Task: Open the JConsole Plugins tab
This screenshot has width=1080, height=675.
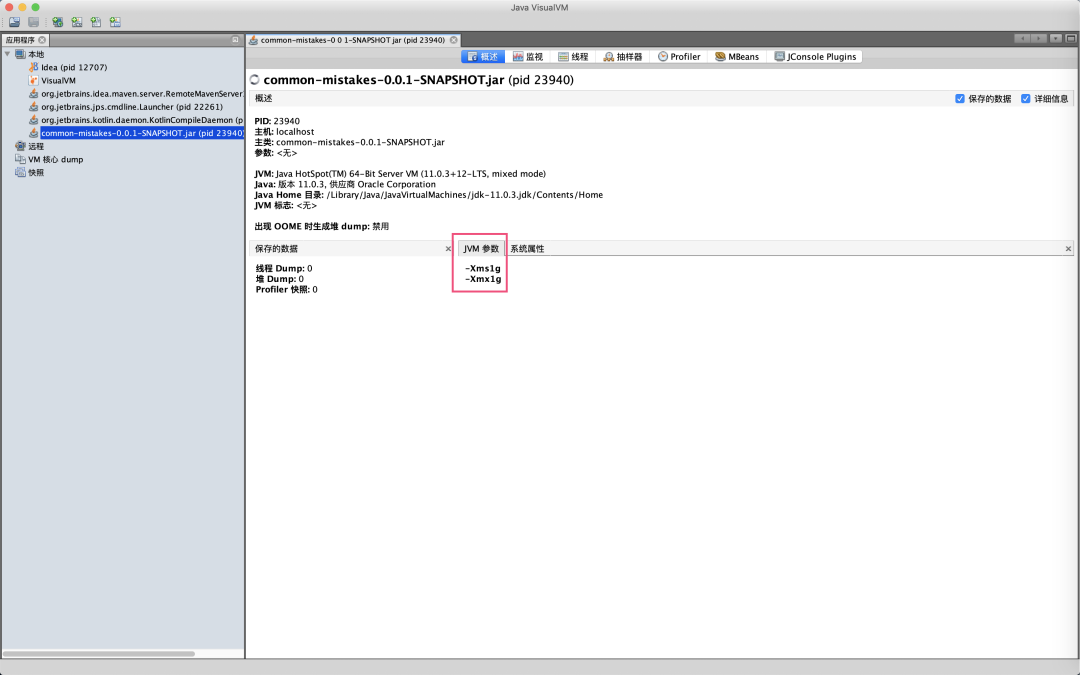Action: [x=818, y=56]
